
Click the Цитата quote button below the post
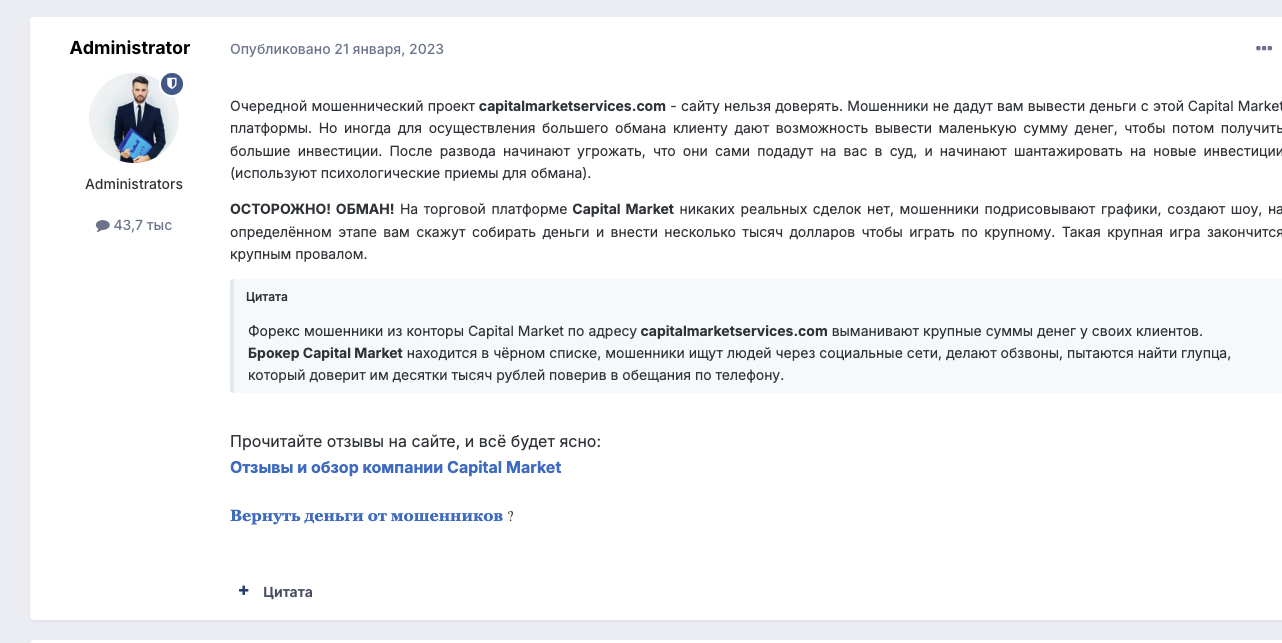click(288, 592)
